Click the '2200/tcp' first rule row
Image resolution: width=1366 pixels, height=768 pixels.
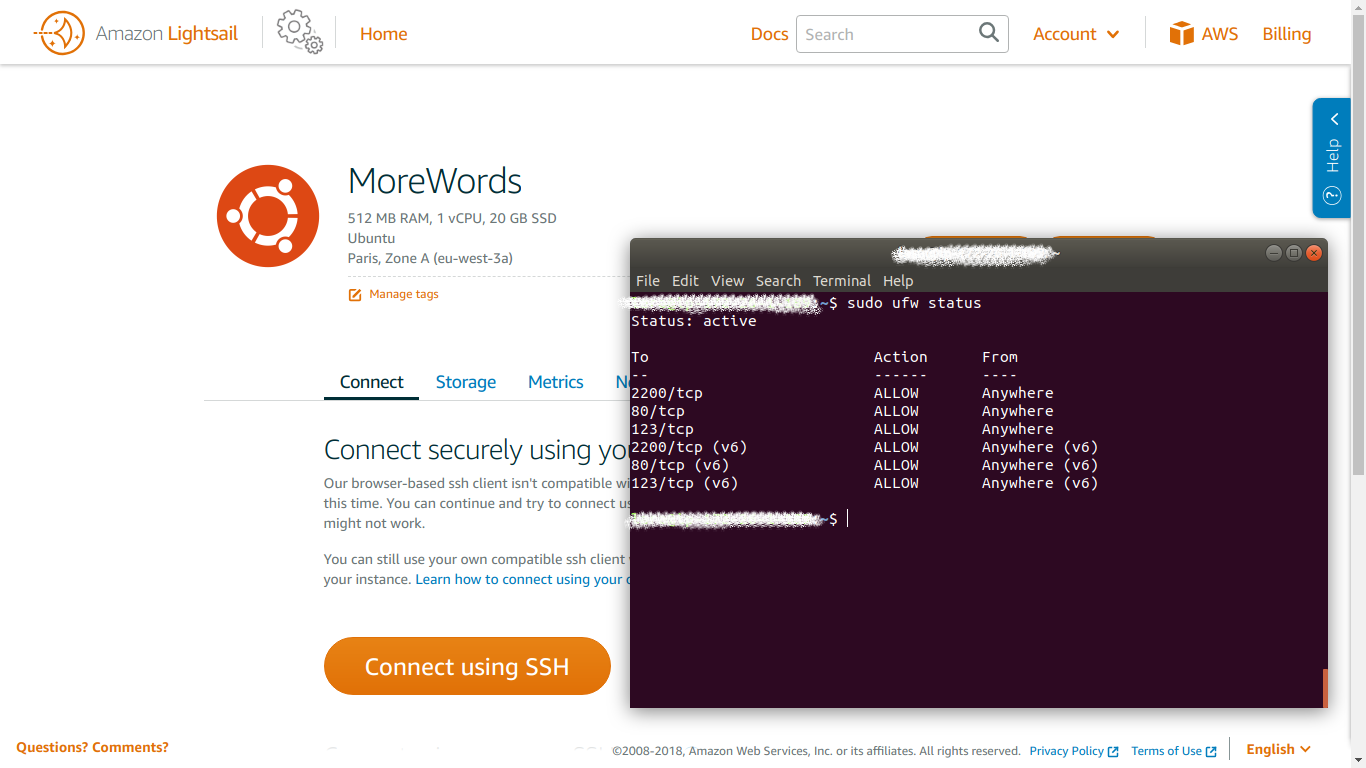pyautogui.click(x=842, y=393)
